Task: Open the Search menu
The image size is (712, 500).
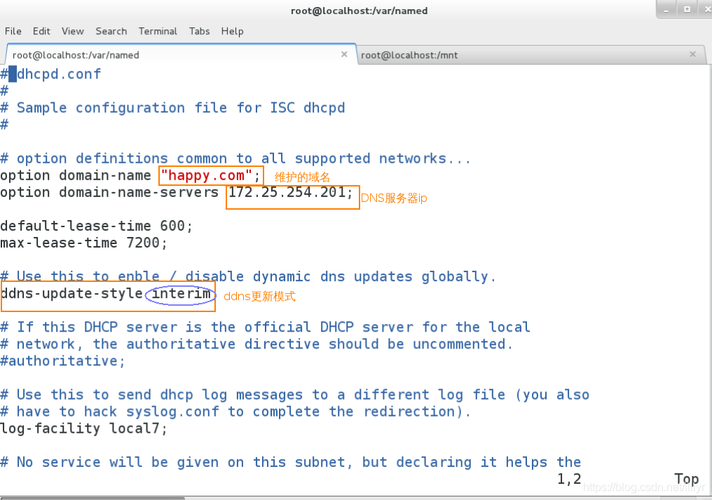Action: (x=111, y=31)
